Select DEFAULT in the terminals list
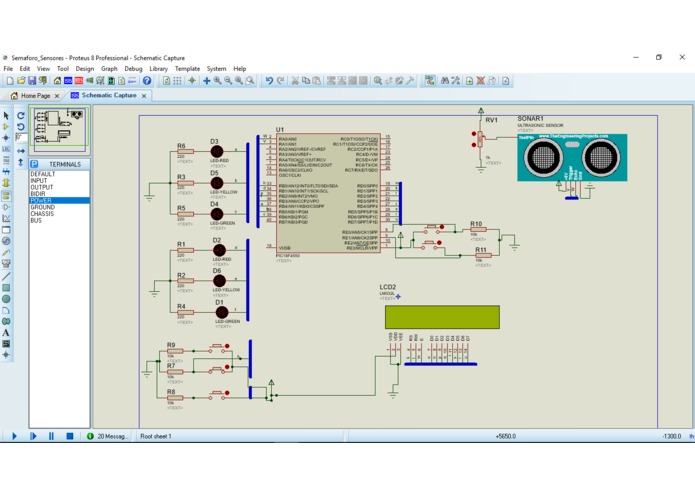This screenshot has height=494, width=695. tap(59, 174)
